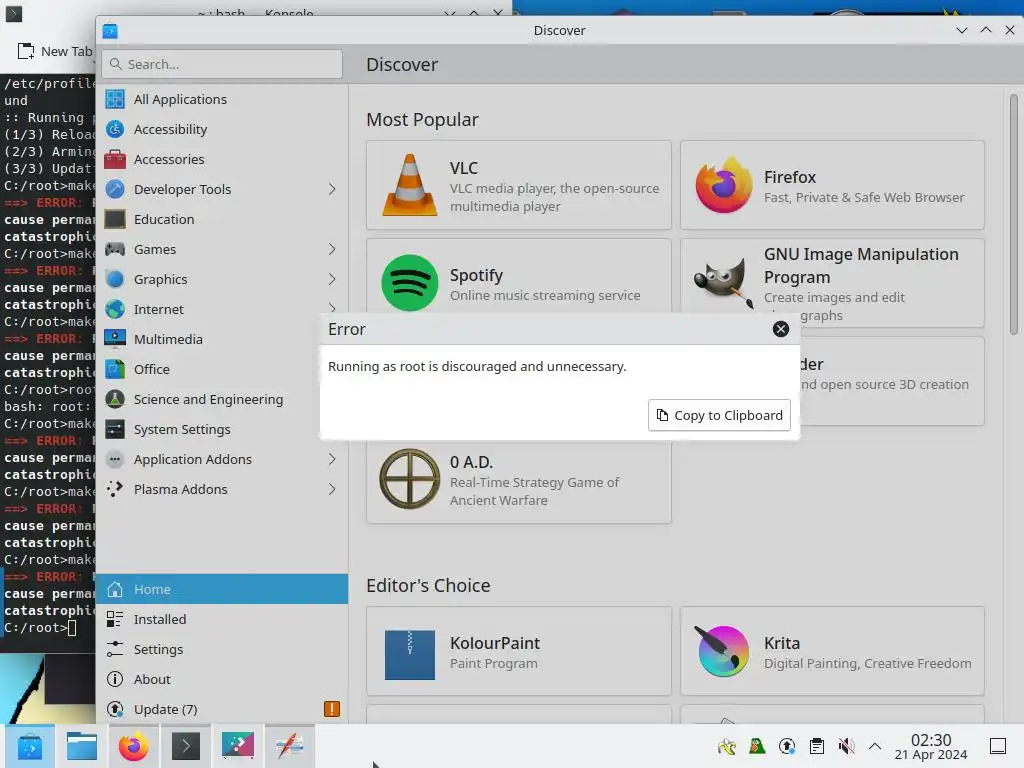1024x768 pixels.
Task: Click the clipboard tray icon
Action: [x=816, y=746]
